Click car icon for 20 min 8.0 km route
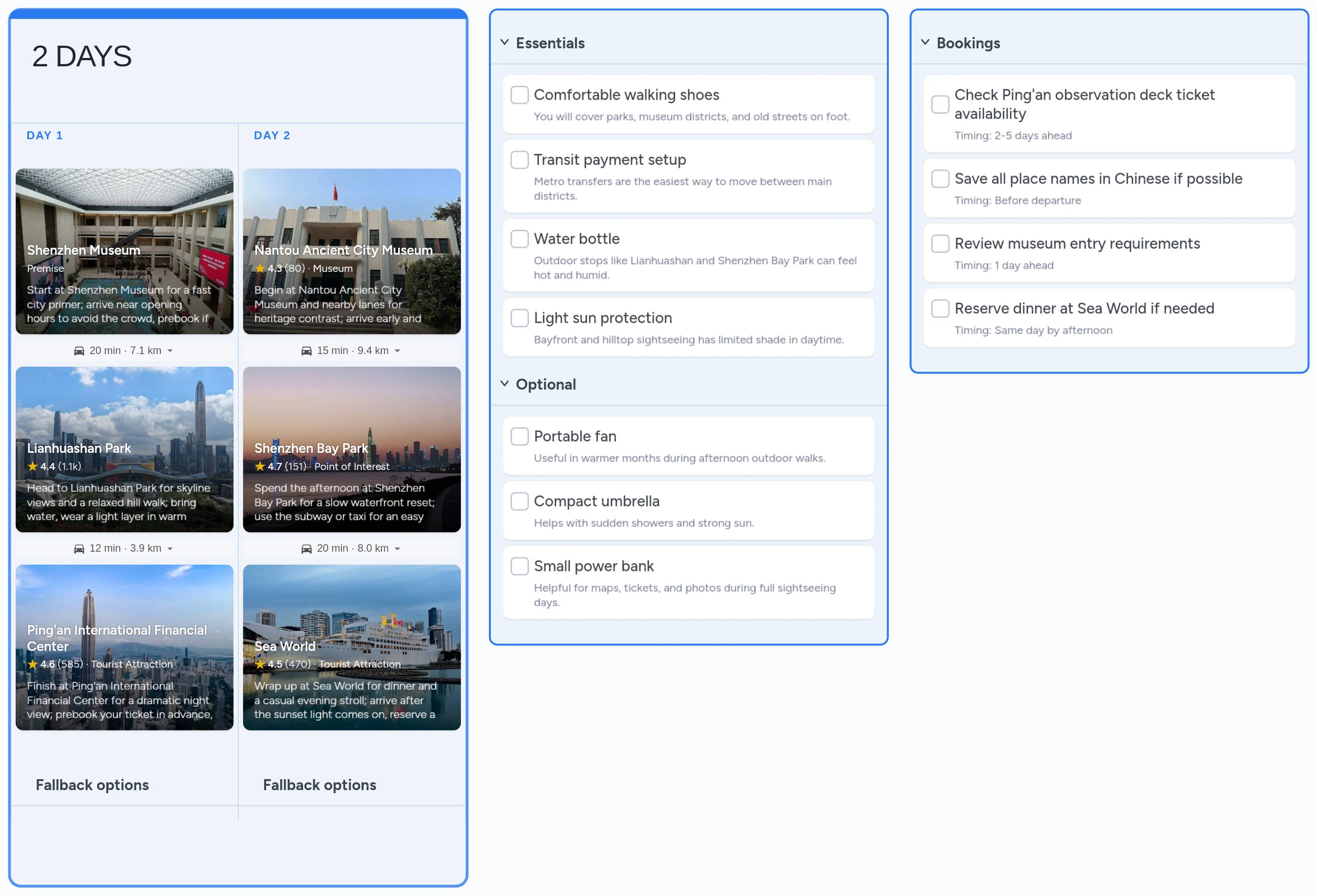The height and width of the screenshot is (896, 1318). tap(306, 549)
